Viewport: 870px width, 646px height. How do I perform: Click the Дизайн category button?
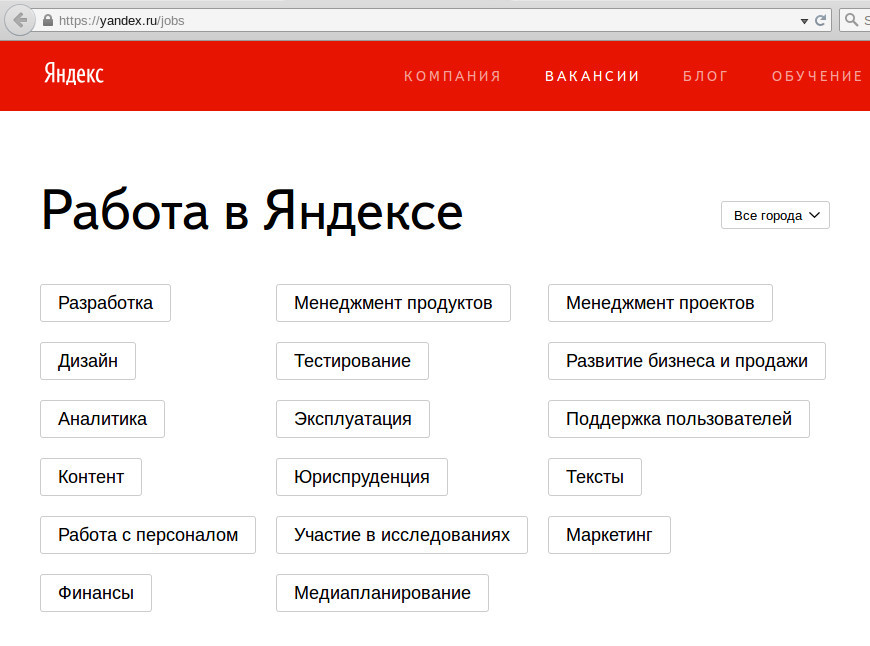(88, 361)
